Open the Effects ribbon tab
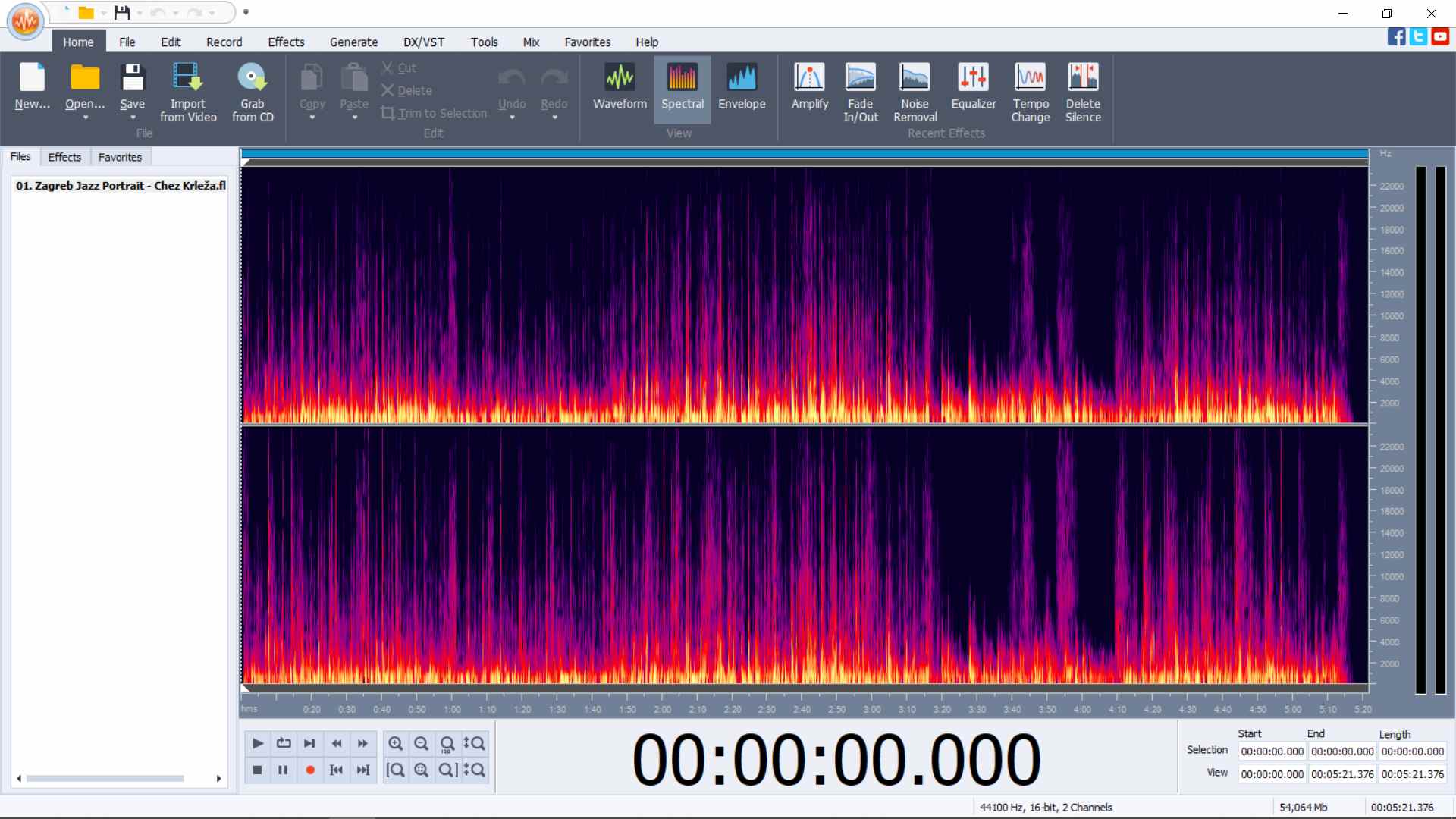The image size is (1456, 819). point(286,42)
